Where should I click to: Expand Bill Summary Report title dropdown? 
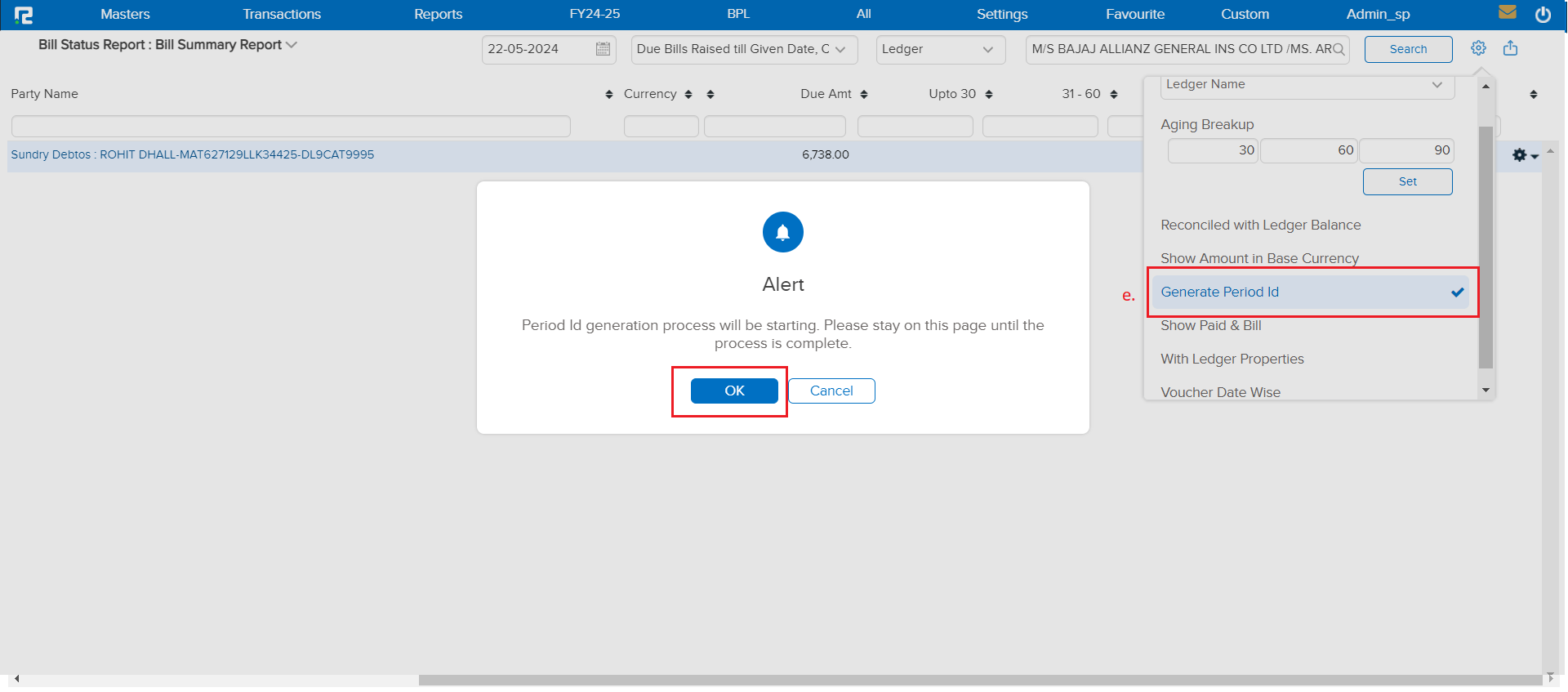292,45
